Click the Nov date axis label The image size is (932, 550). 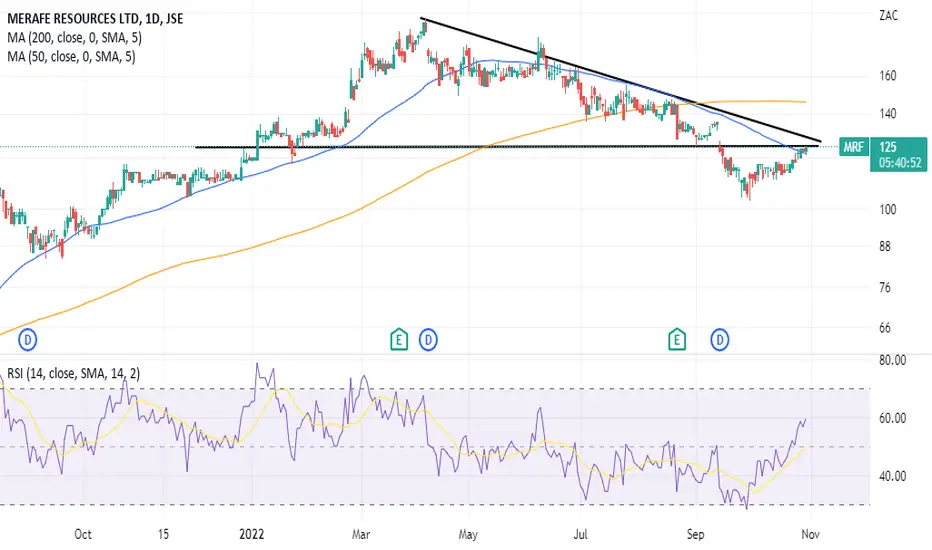pos(810,534)
